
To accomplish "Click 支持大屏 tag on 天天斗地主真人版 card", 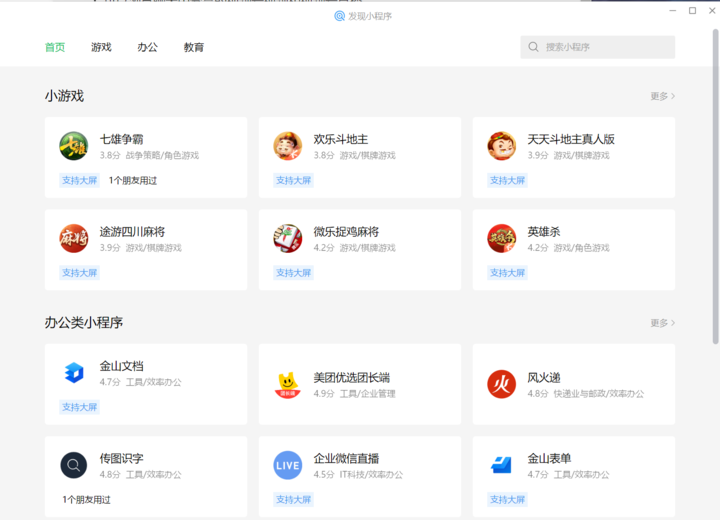I will coord(507,181).
